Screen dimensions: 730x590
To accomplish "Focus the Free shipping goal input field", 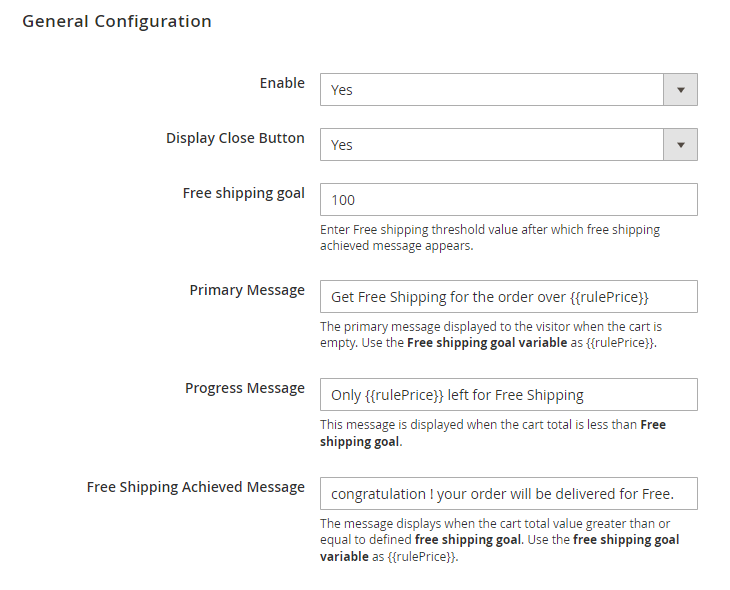I will tap(508, 199).
